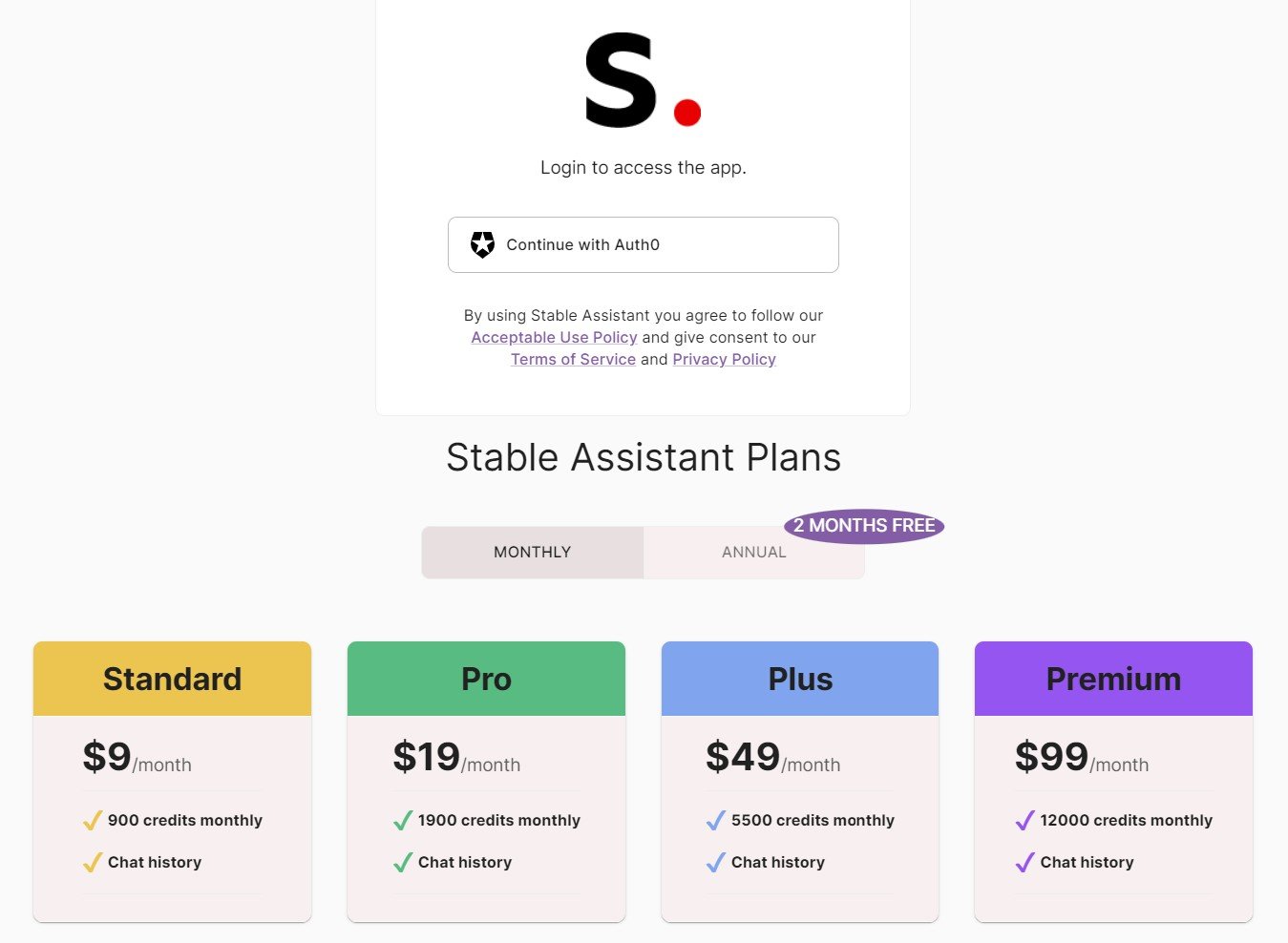This screenshot has width=1288, height=943.
Task: Pick the Premium plan header
Action: coord(1113,679)
